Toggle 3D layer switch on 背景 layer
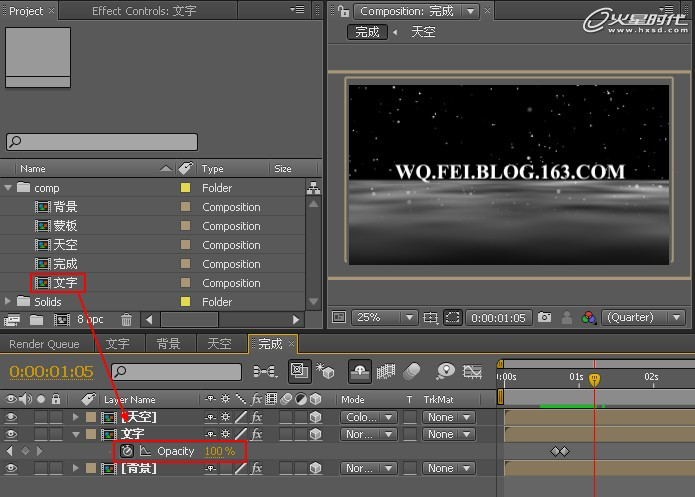Viewport: 695px width, 497px height. tap(315, 468)
